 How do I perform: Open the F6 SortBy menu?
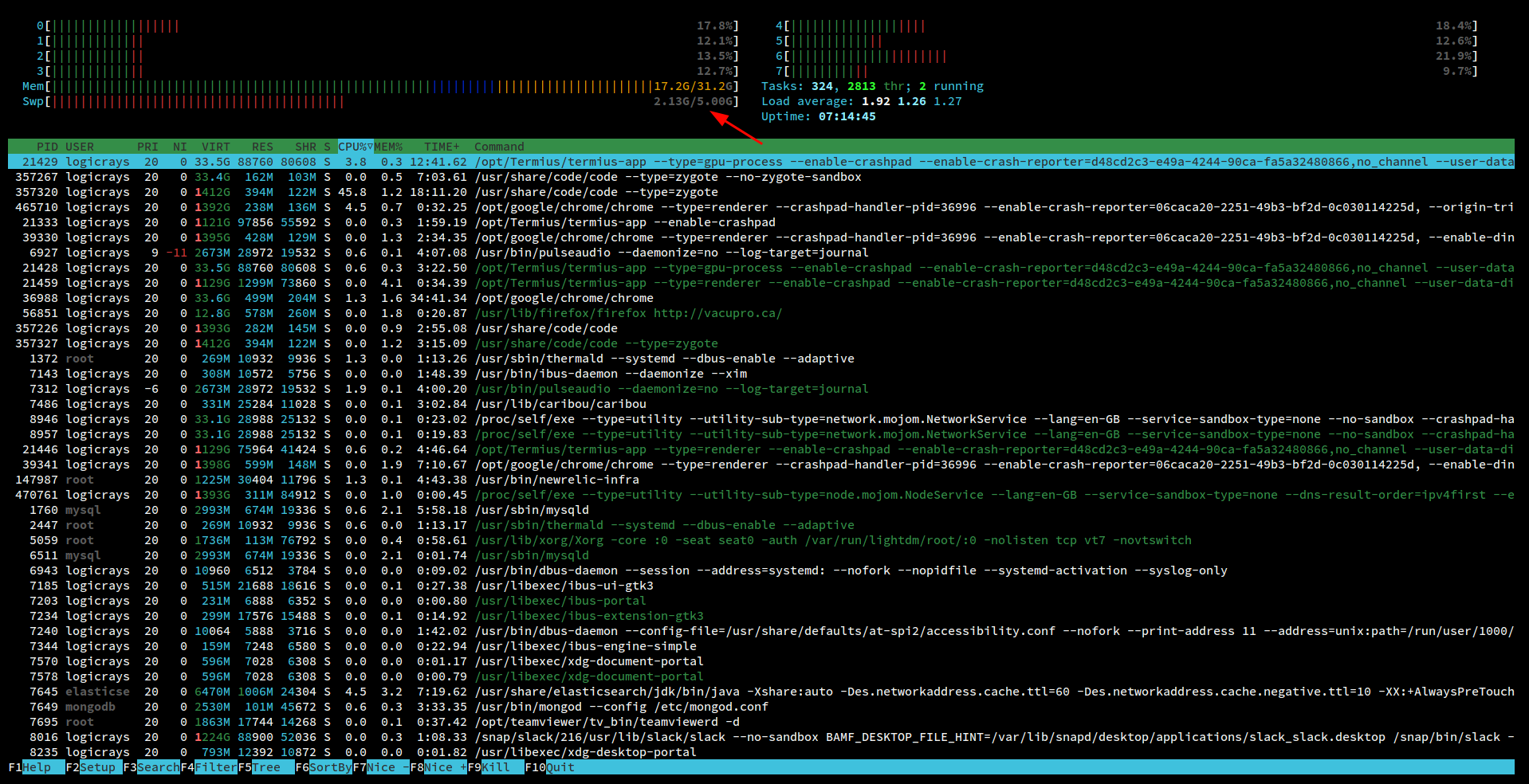pyautogui.click(x=324, y=767)
